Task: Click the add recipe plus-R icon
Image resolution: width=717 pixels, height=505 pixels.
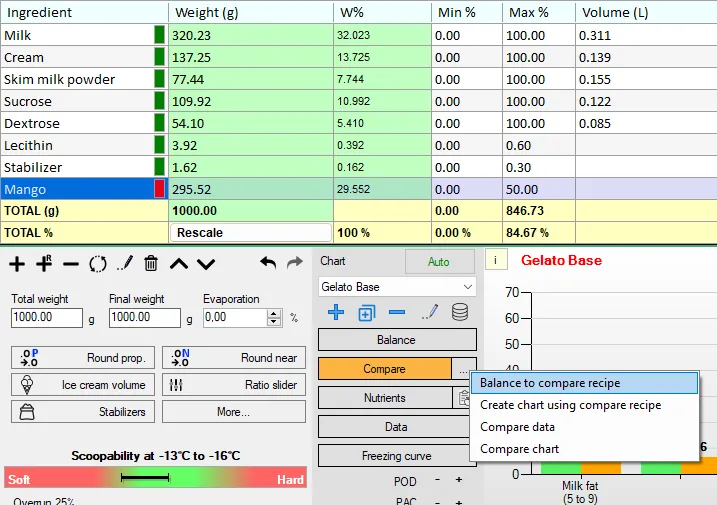Action: click(44, 263)
